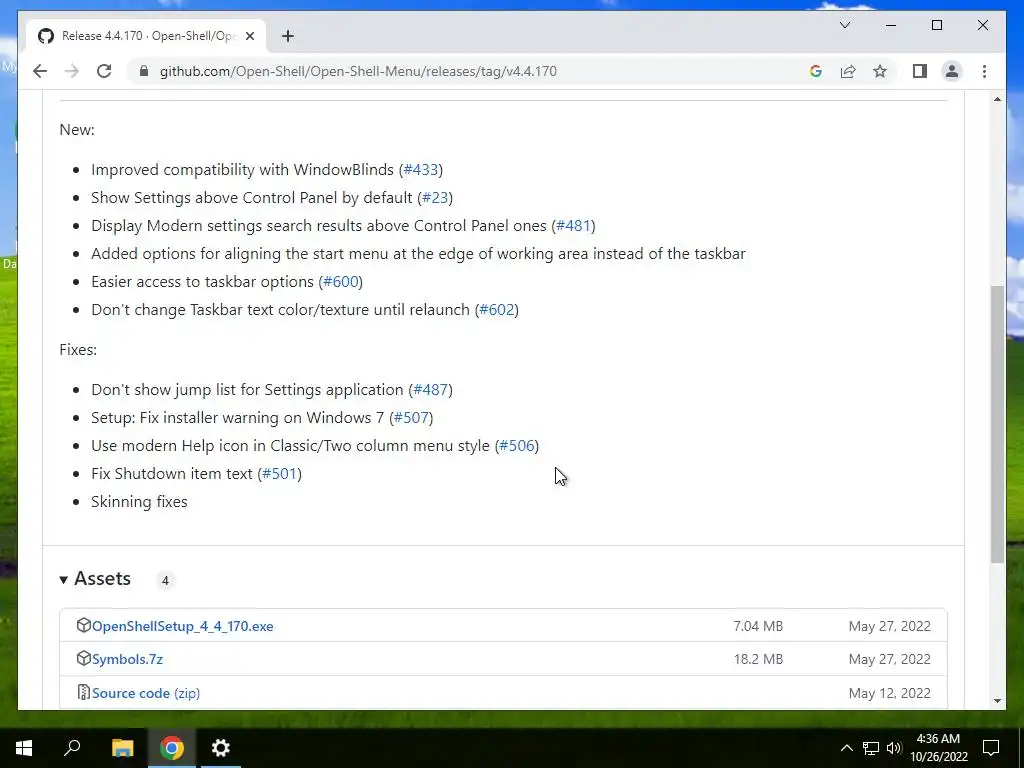
Task: Open the Windows Start menu
Action: click(24, 748)
